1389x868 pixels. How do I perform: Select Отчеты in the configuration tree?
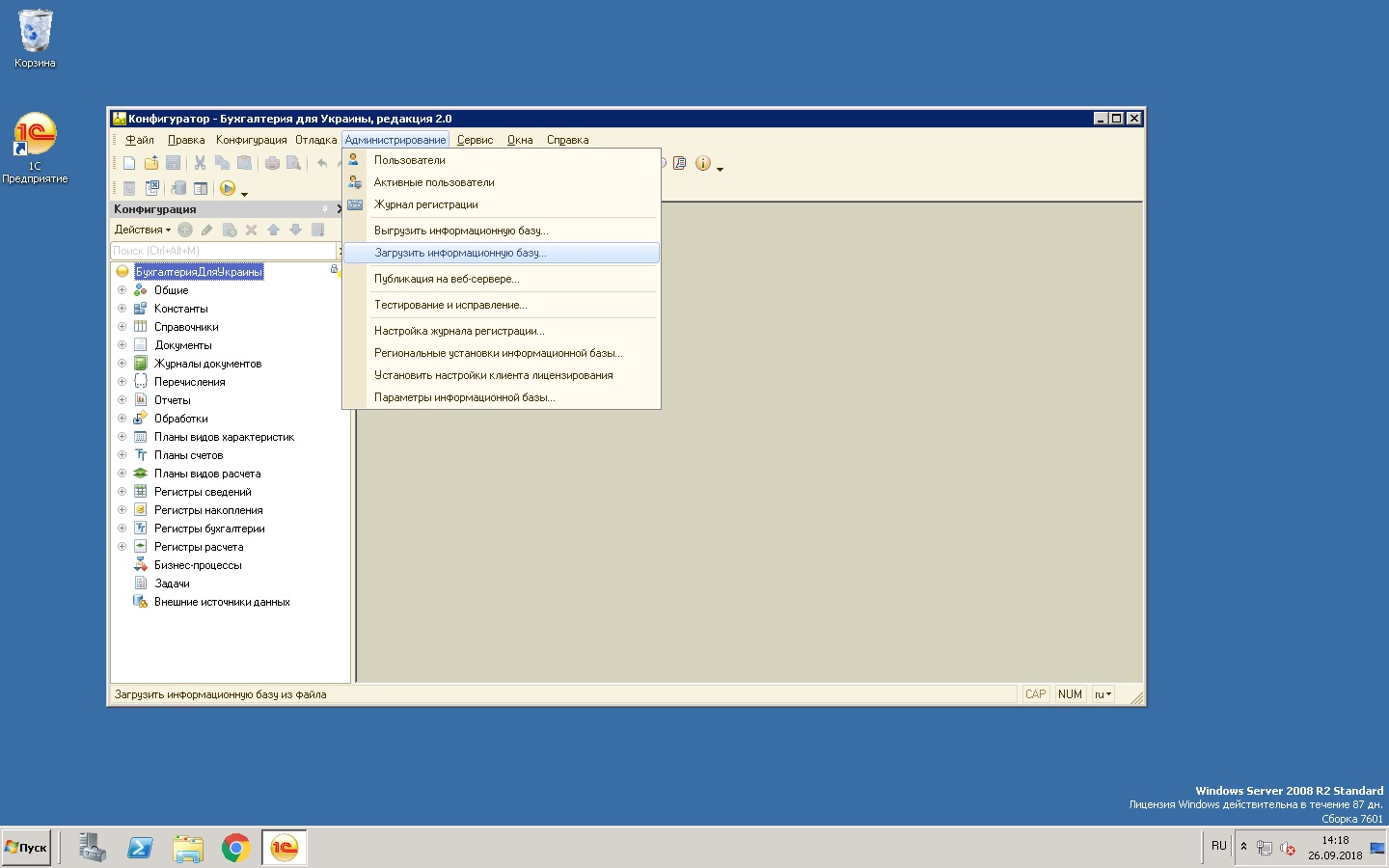(x=173, y=400)
